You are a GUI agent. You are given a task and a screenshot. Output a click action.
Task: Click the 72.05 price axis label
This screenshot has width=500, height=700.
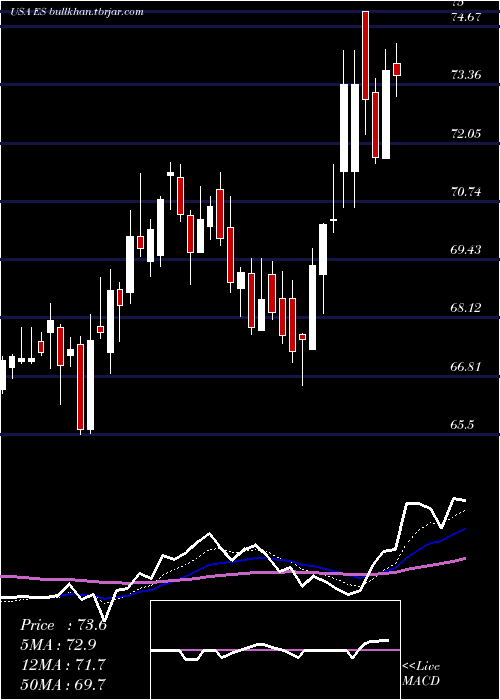point(466,133)
